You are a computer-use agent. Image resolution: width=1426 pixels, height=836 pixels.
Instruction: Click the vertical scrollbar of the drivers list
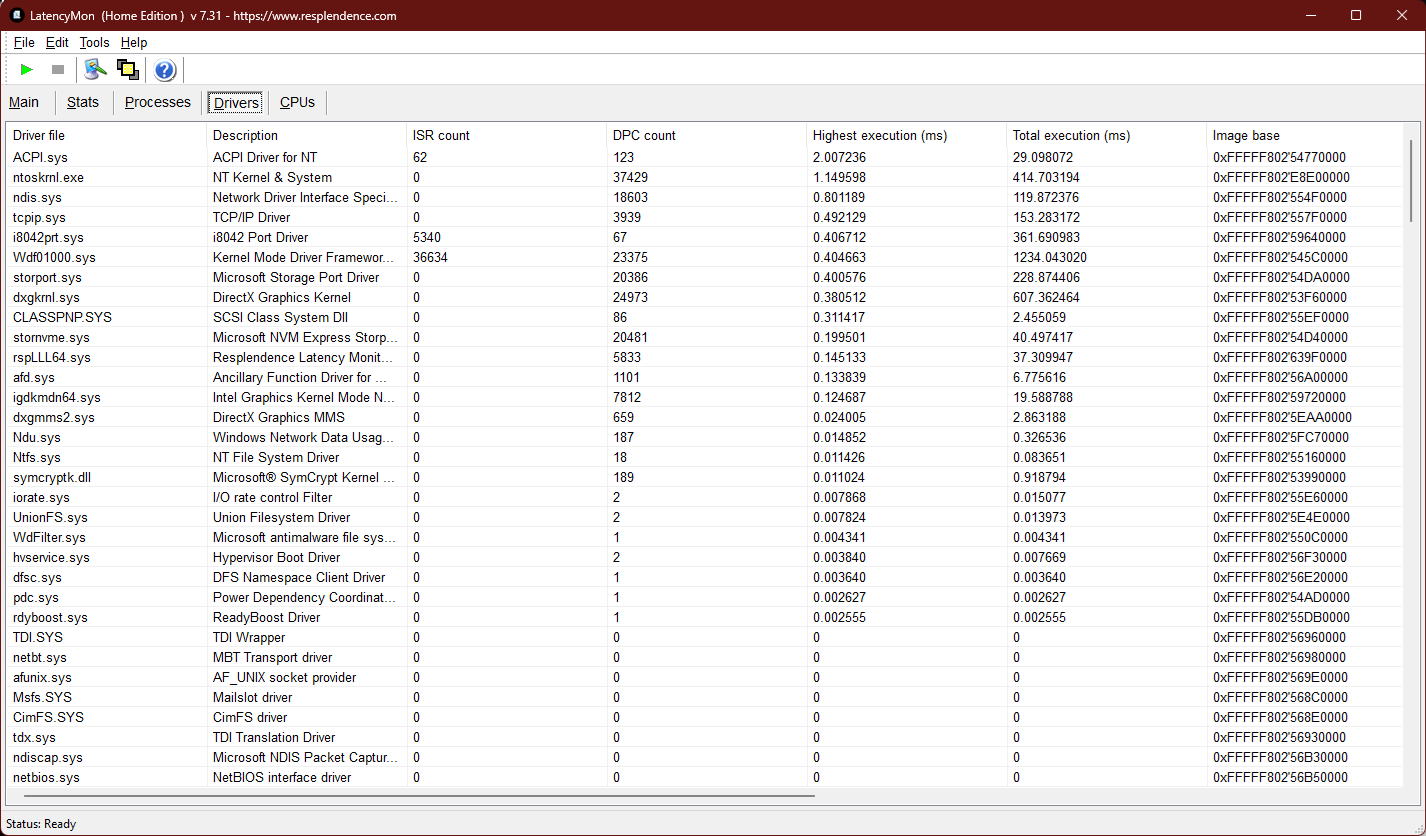coord(1411,180)
